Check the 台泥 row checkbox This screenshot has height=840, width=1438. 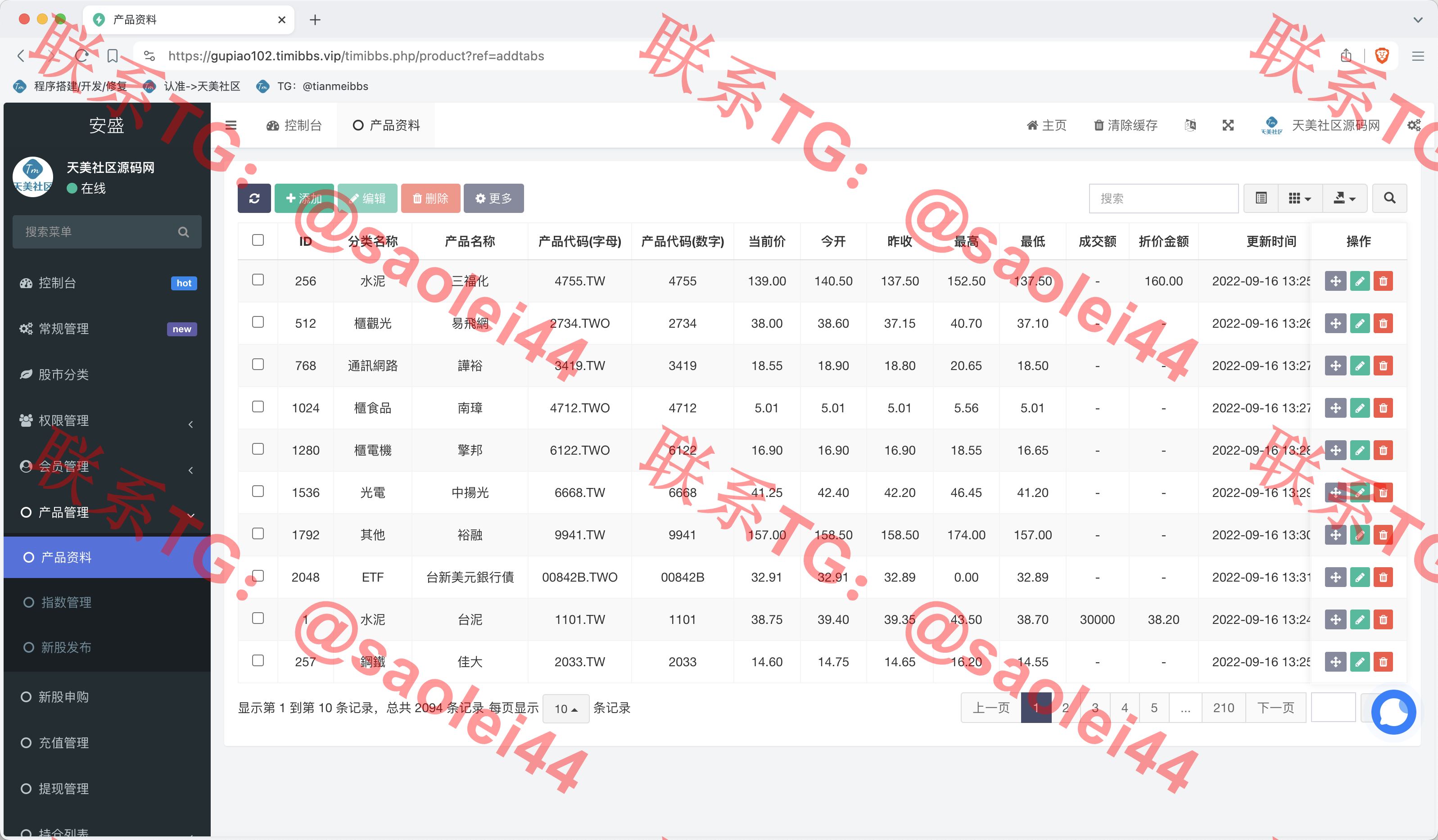click(258, 618)
